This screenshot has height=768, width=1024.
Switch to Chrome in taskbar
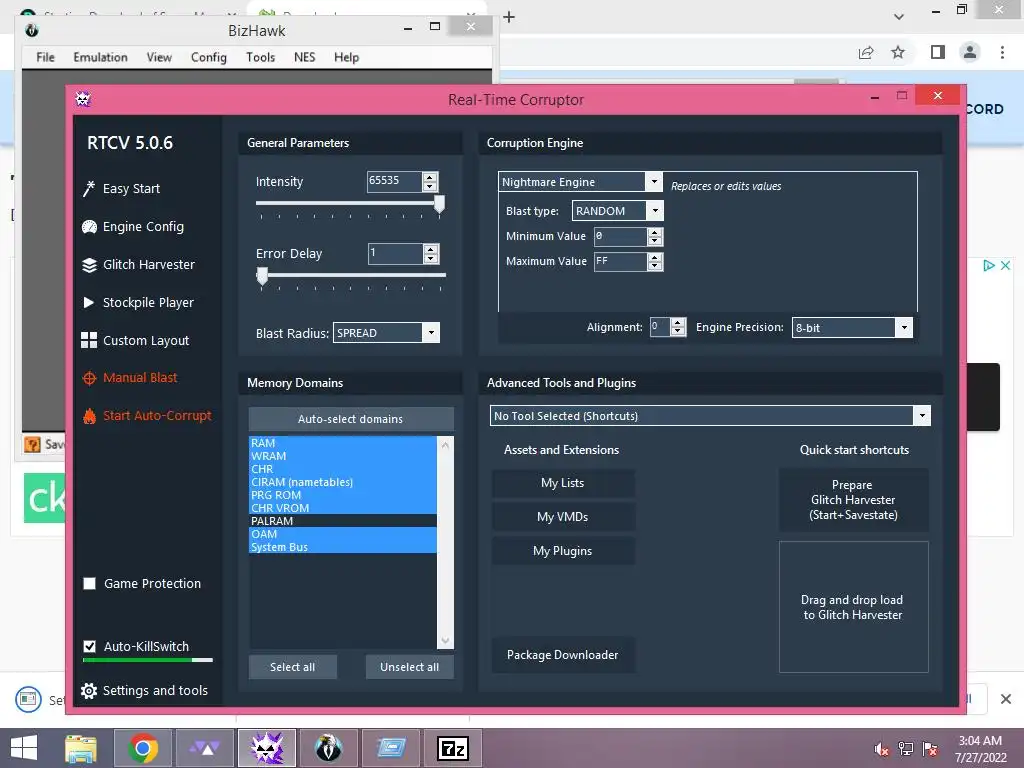pos(143,748)
